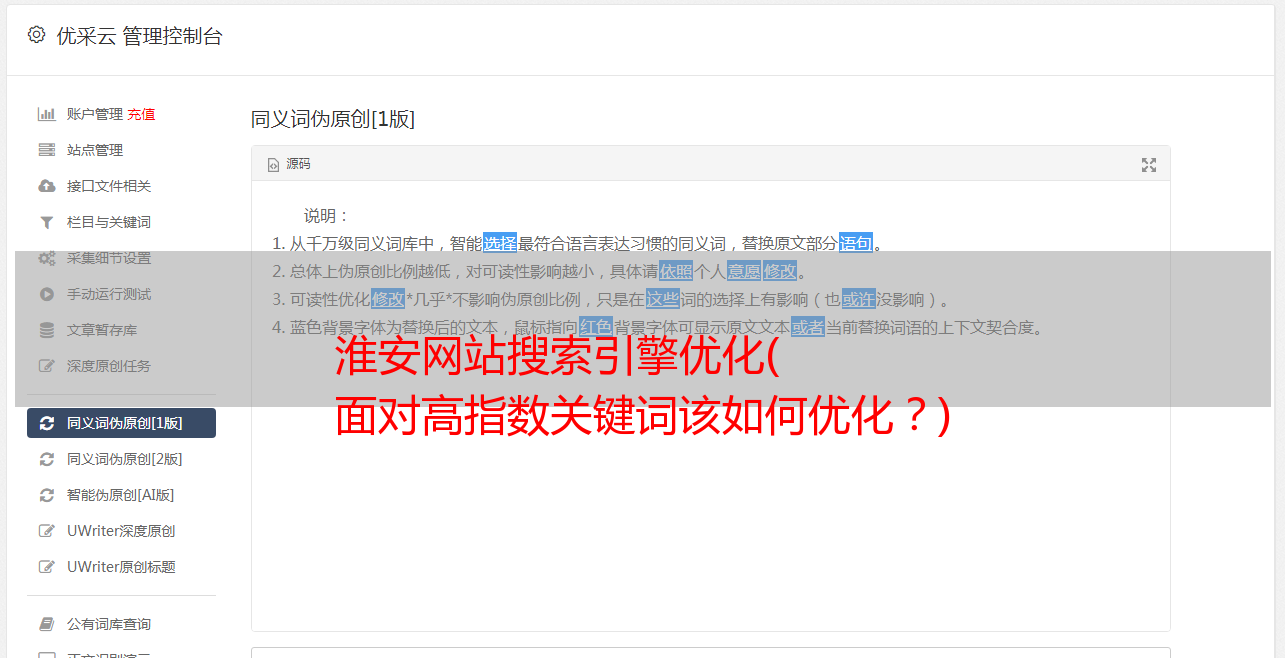This screenshot has height=658, width=1285.
Task: Select 同义词伪原创[1版] menu item
Action: click(121, 423)
